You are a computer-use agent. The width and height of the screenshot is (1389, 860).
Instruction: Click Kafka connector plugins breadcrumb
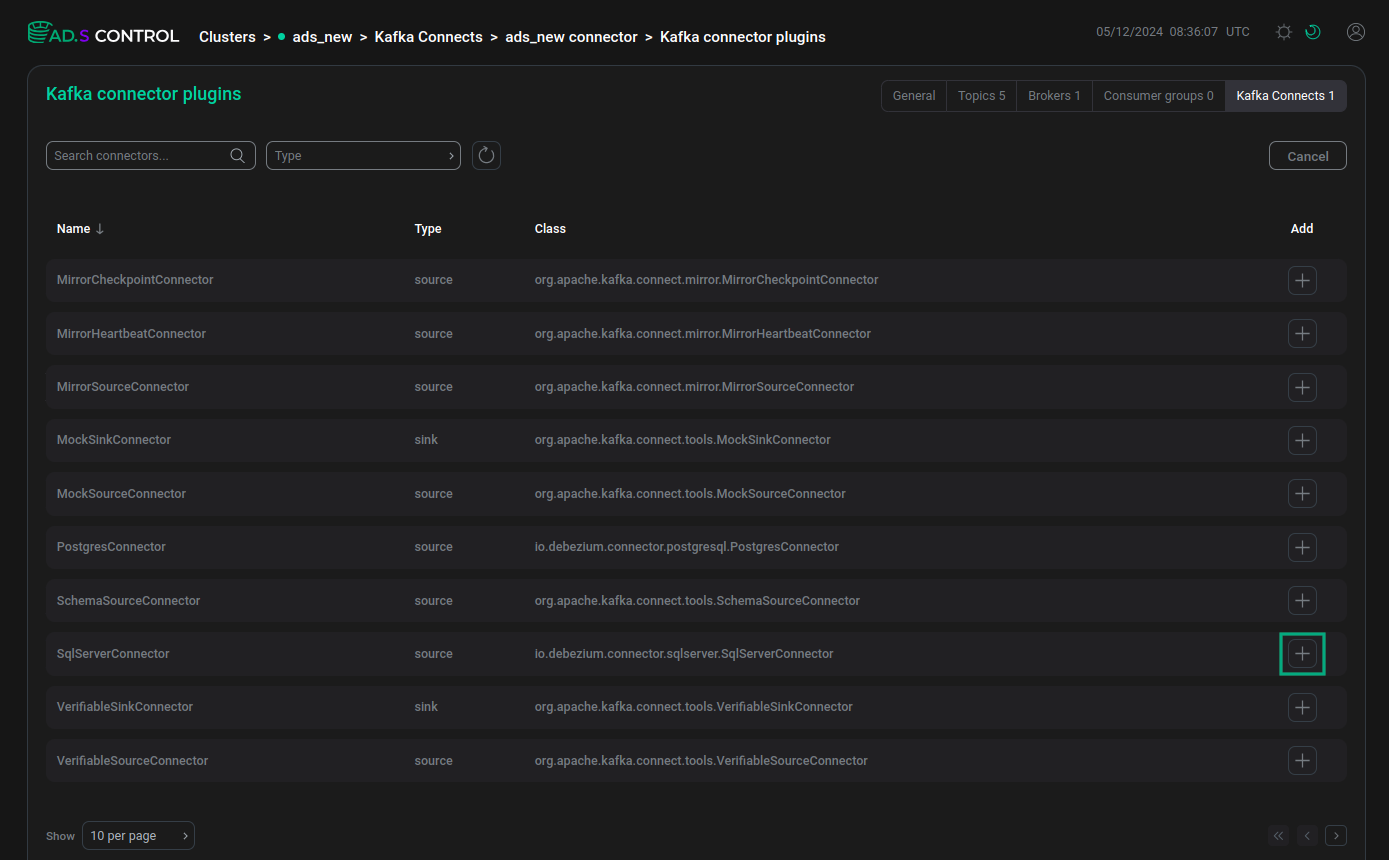[x=743, y=37]
